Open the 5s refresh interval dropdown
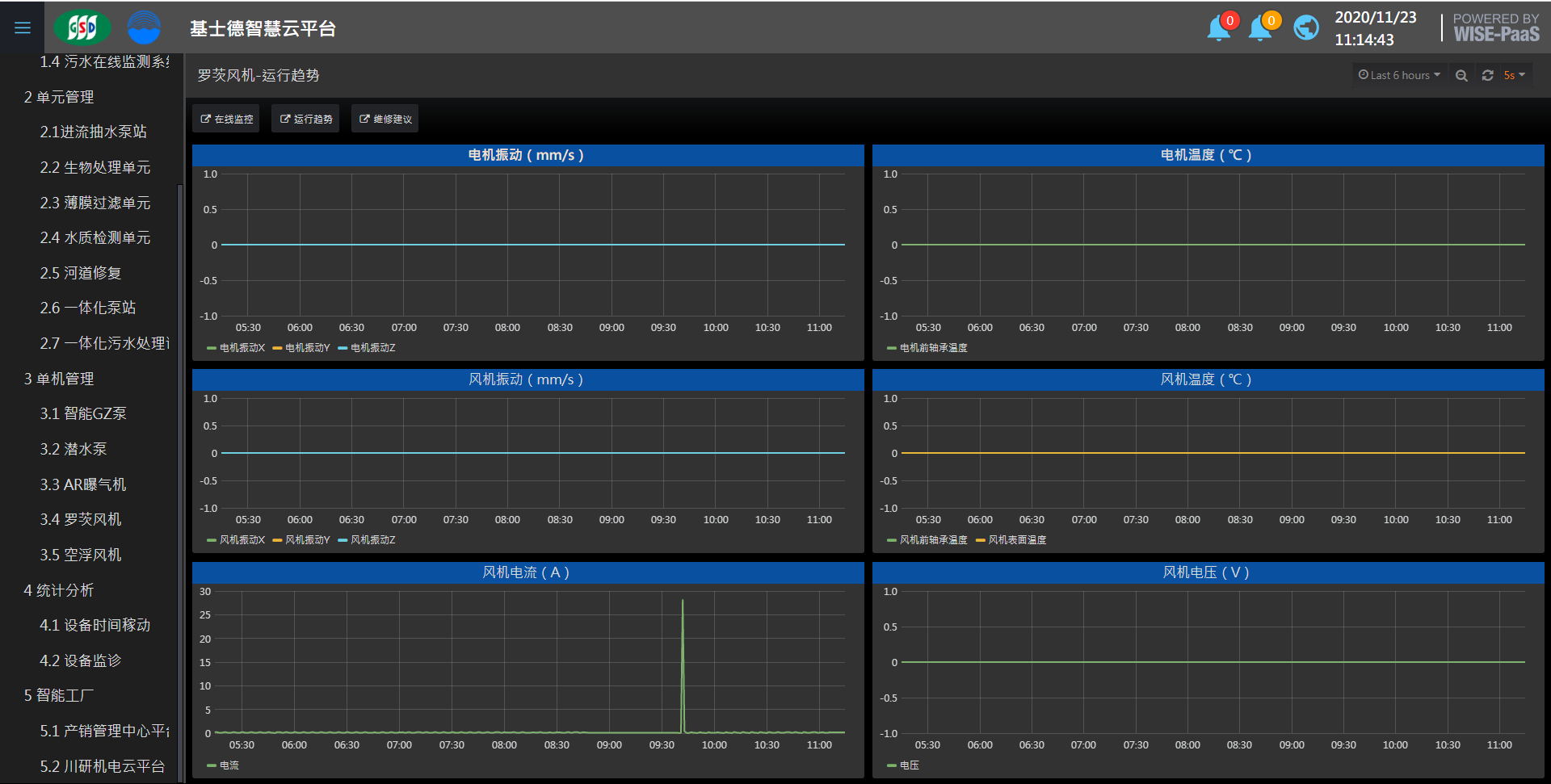 [x=1514, y=75]
